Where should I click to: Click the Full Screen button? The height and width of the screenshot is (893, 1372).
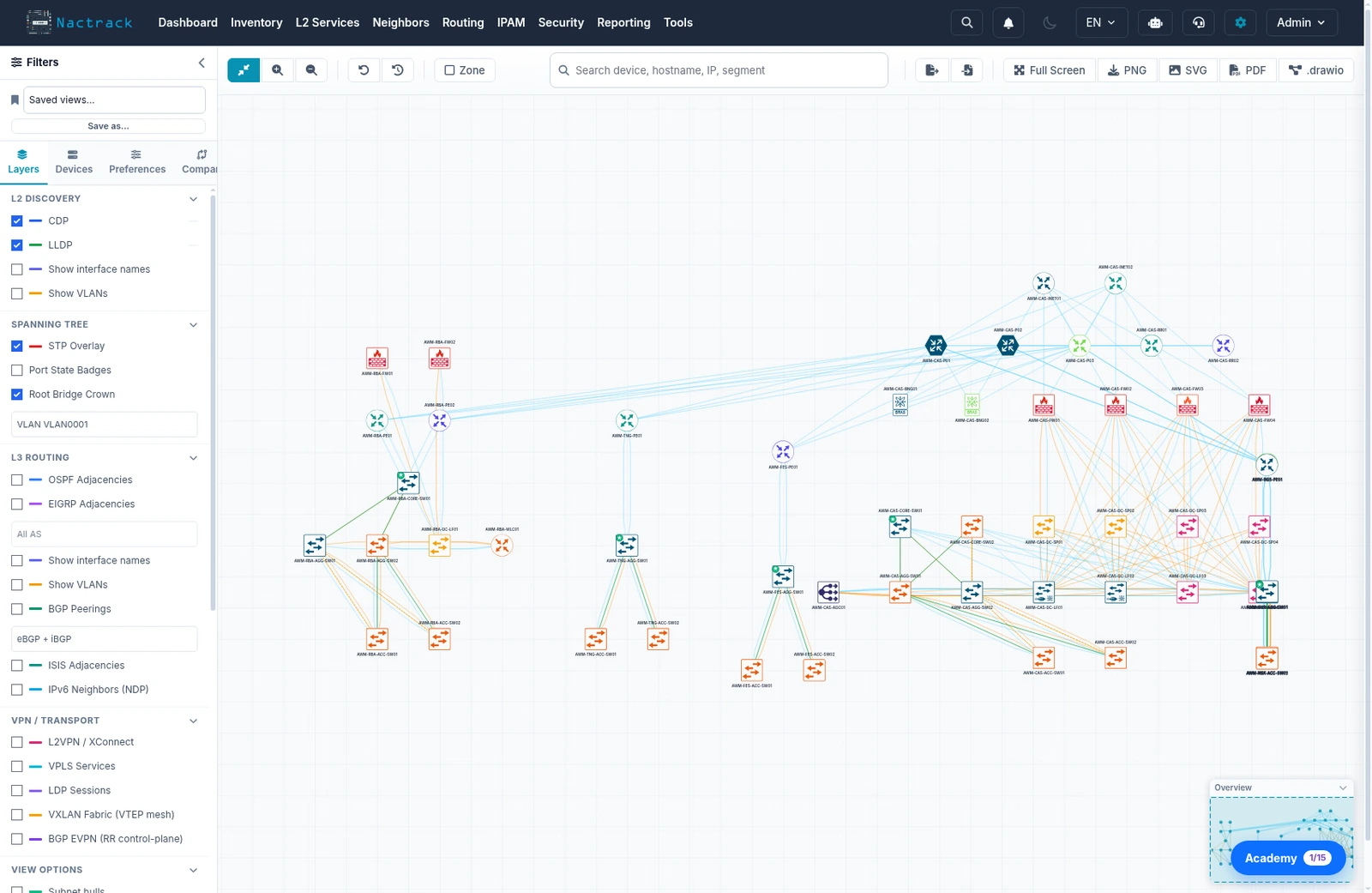1049,70
